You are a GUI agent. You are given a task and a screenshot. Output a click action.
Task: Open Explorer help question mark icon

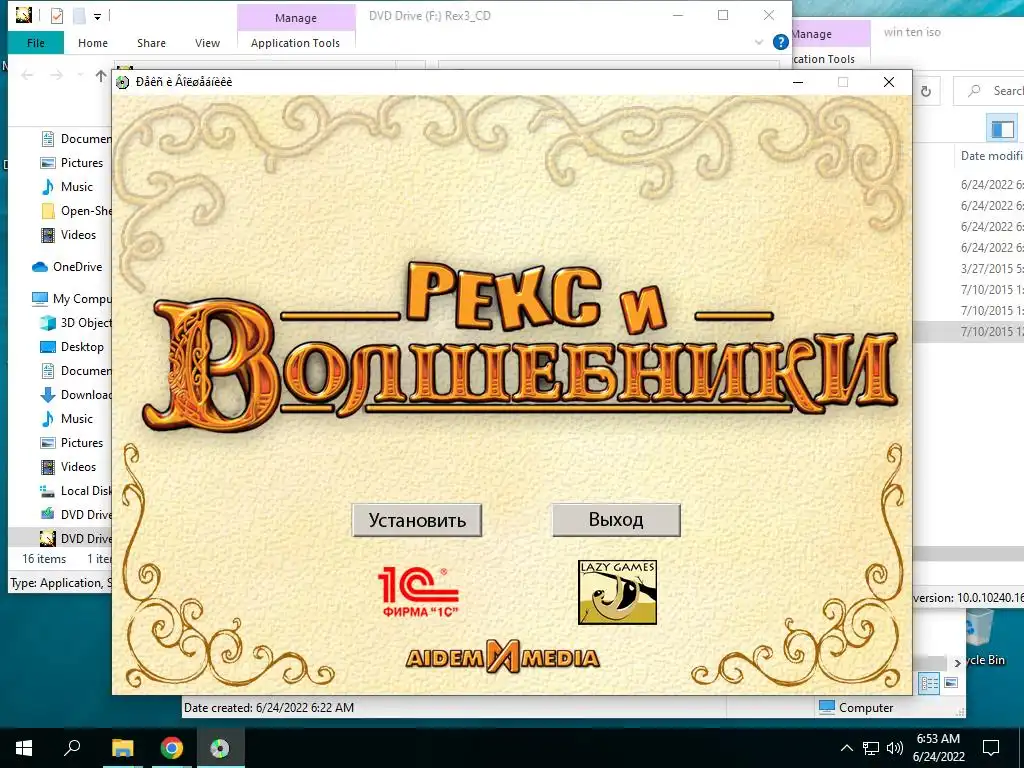coord(780,42)
